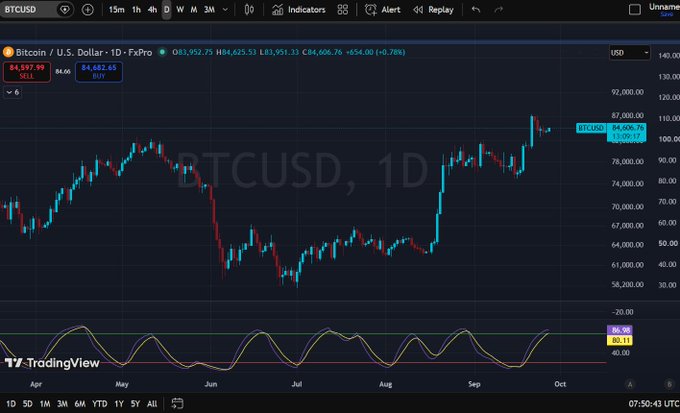Click the 84.66 spread value
Viewport: 680px width, 413px height.
(x=63, y=72)
